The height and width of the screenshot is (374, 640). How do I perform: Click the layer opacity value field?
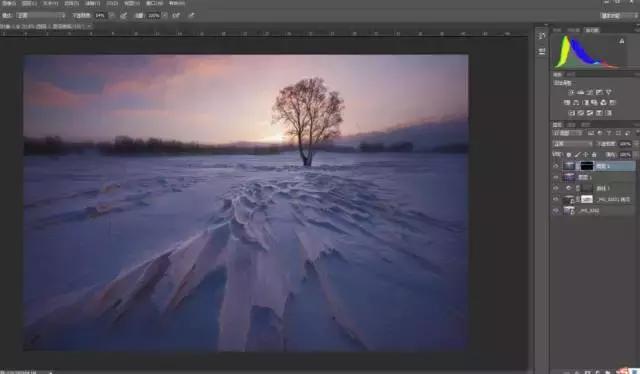coord(624,144)
